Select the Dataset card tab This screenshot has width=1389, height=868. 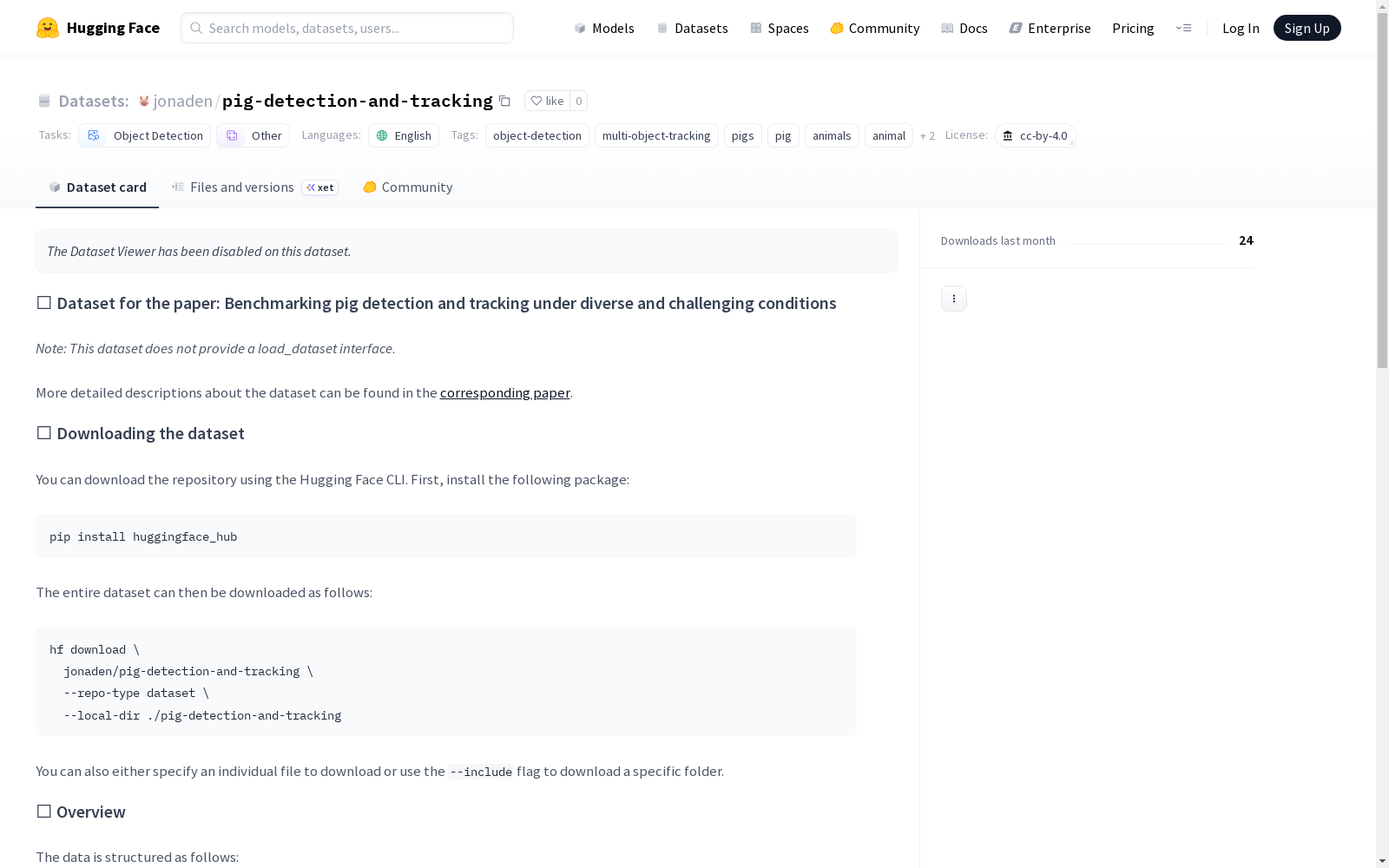tap(97, 187)
